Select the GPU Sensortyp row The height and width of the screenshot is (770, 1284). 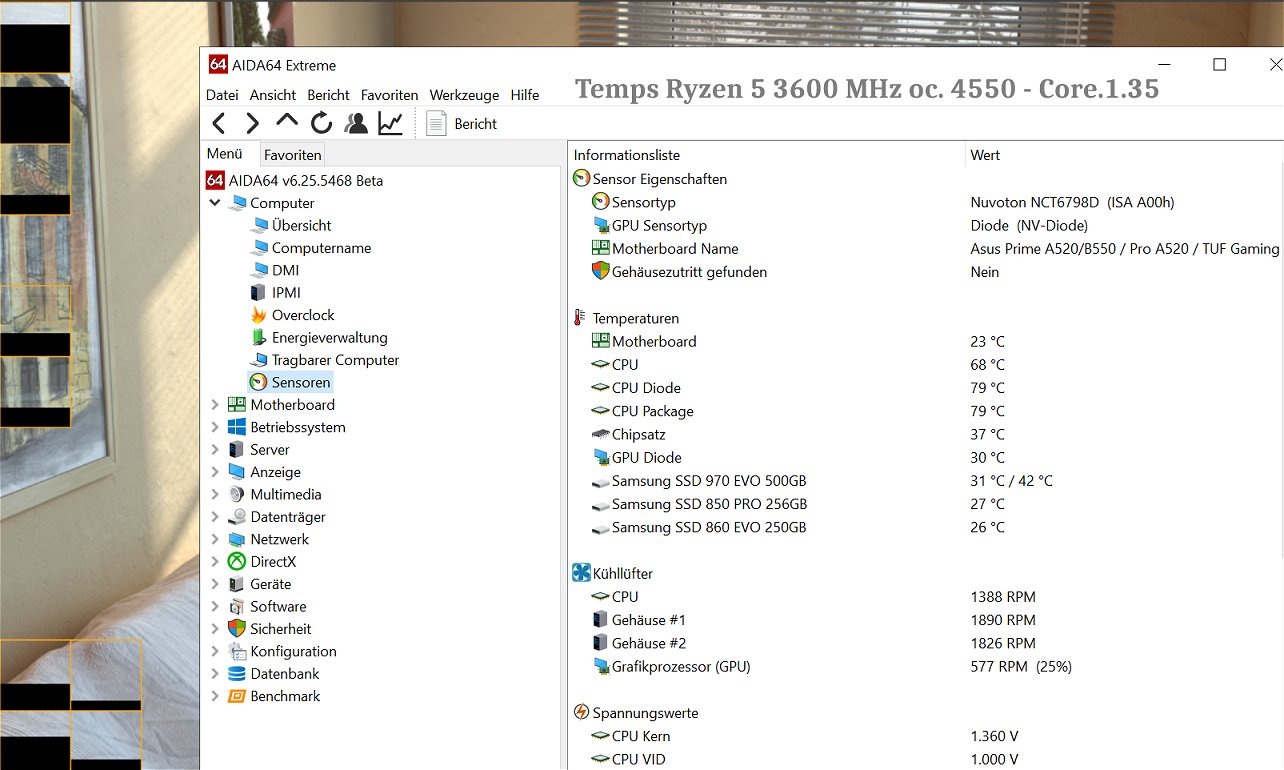click(x=925, y=225)
